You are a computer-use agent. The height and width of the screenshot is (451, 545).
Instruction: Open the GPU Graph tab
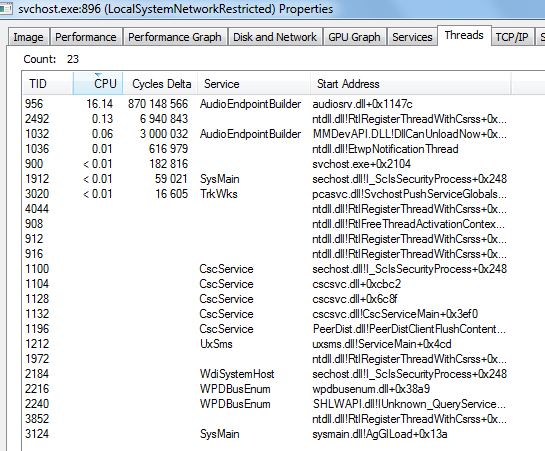pos(355,37)
